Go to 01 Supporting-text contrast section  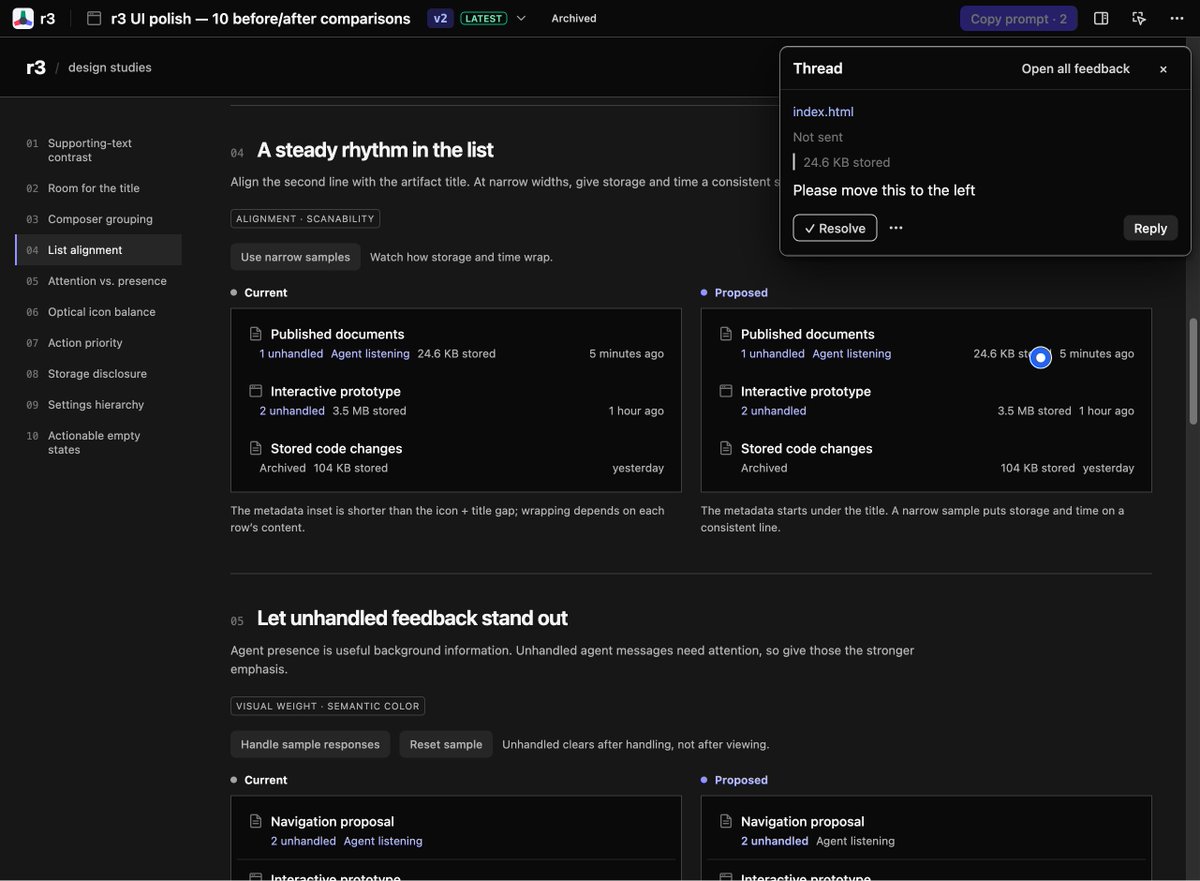tap(98, 150)
